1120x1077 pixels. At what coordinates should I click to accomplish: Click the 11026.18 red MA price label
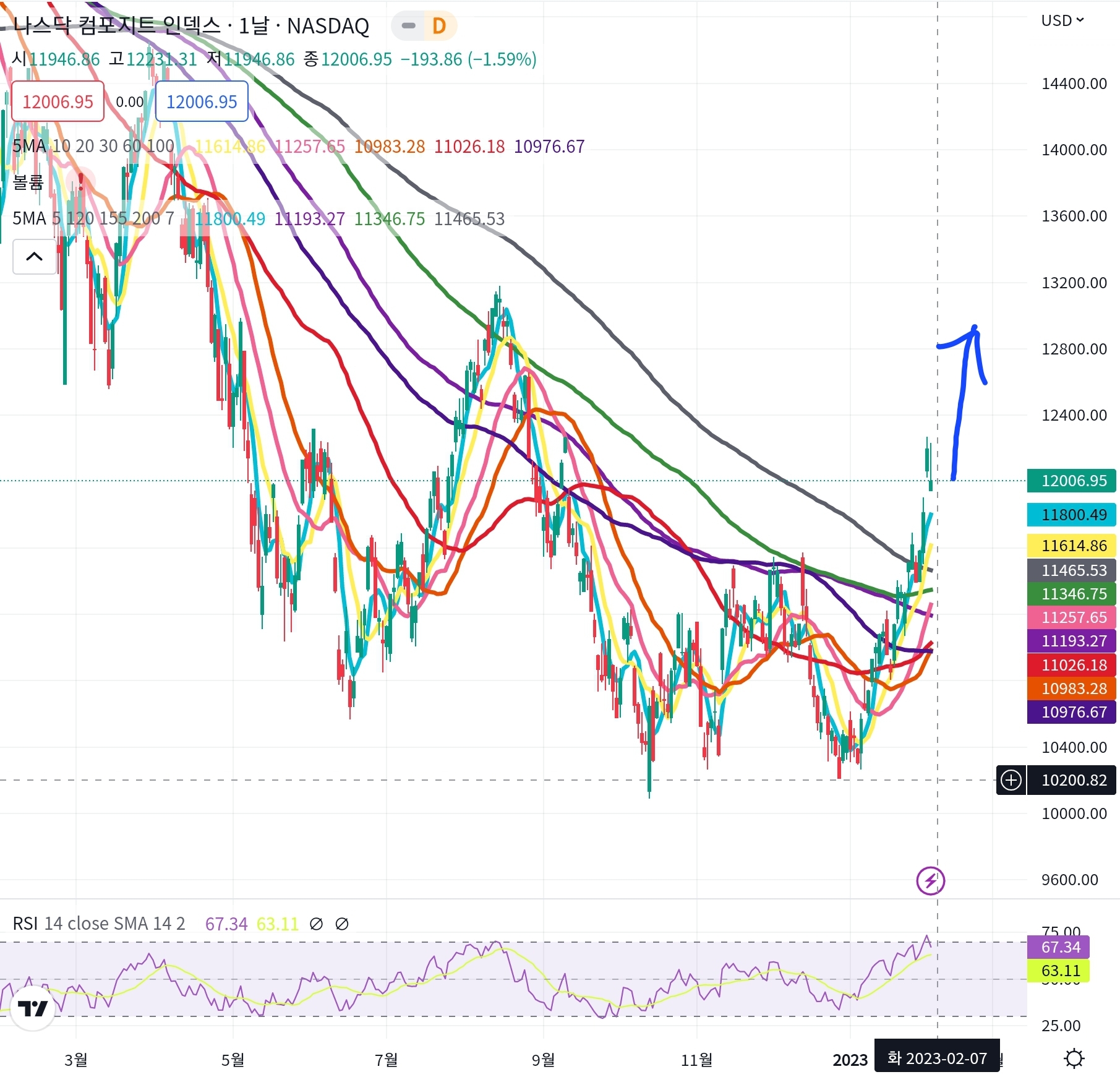(1072, 665)
